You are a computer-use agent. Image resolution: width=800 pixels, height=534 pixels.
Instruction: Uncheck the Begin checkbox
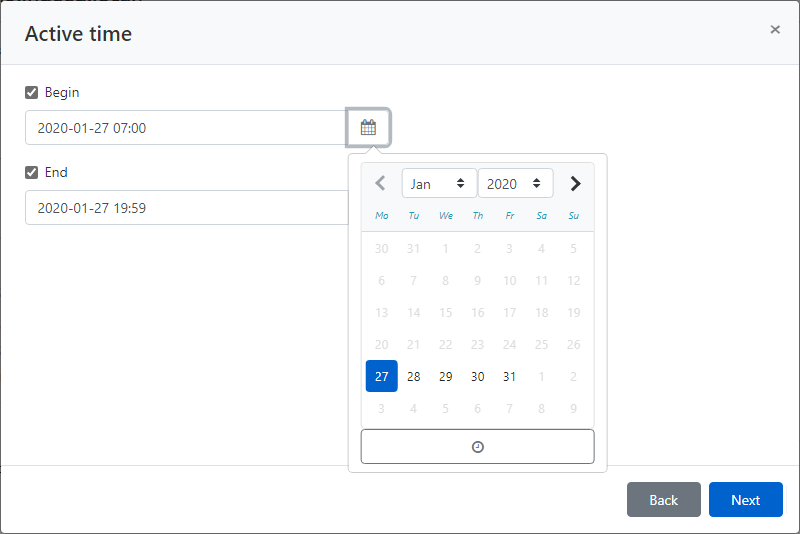point(32,93)
